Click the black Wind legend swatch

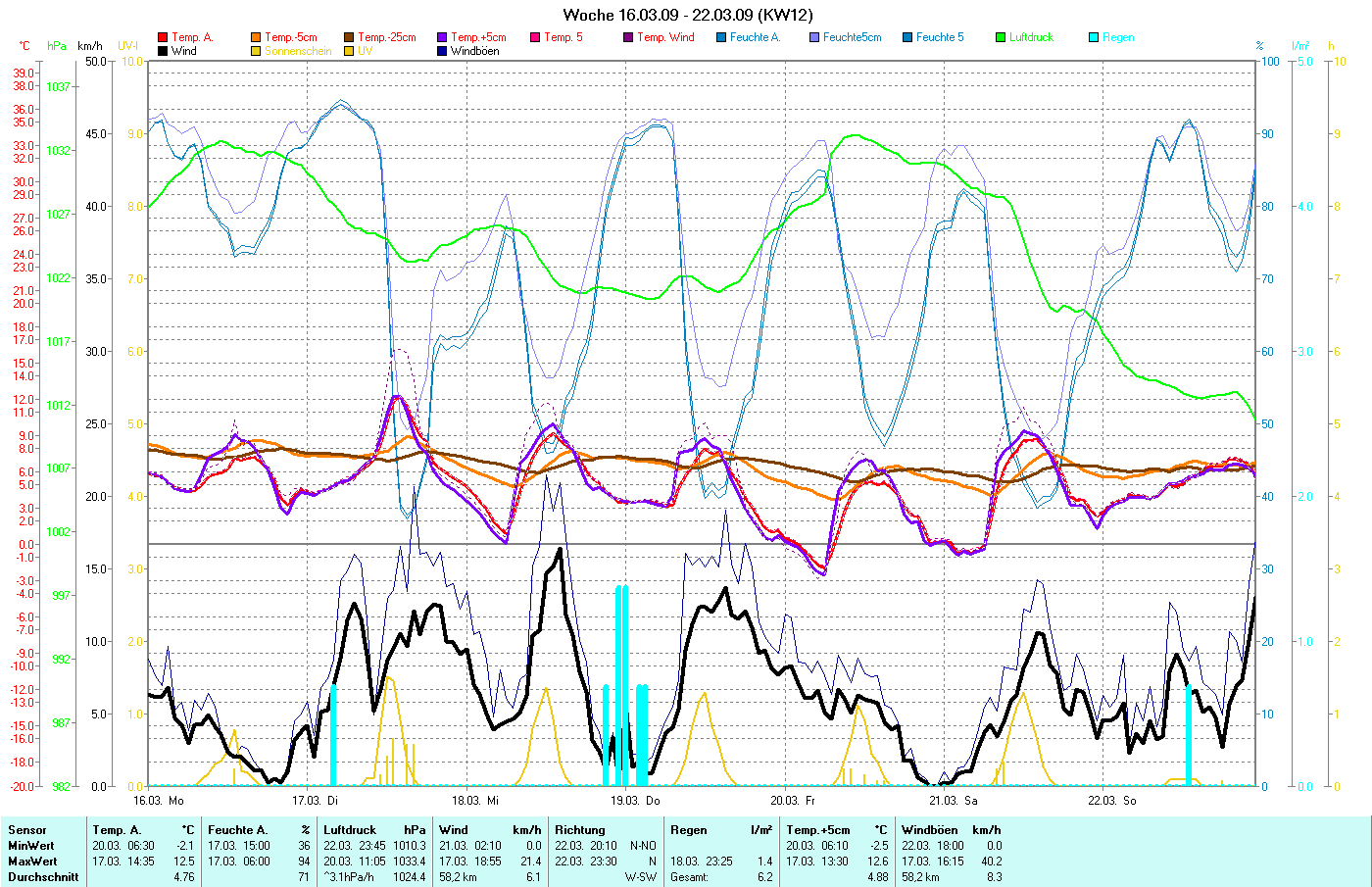click(163, 51)
